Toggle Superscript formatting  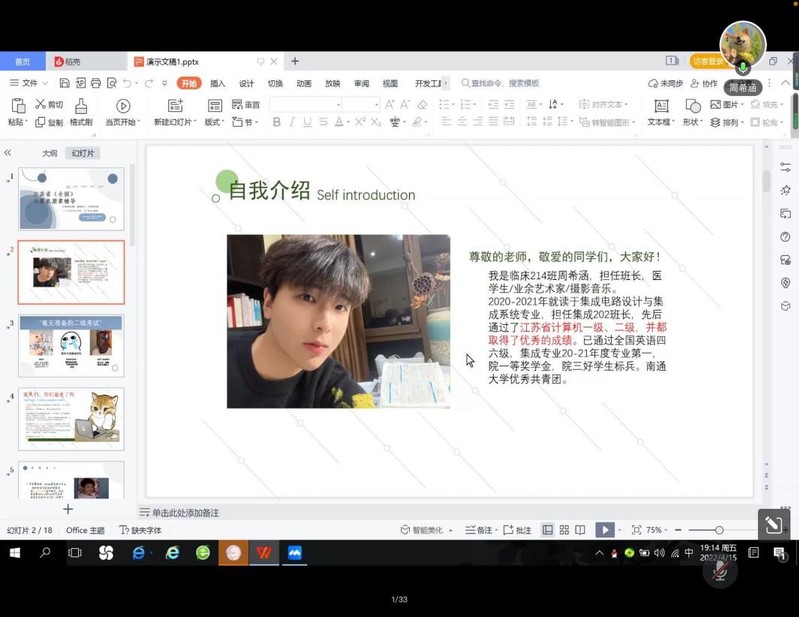tap(360, 122)
